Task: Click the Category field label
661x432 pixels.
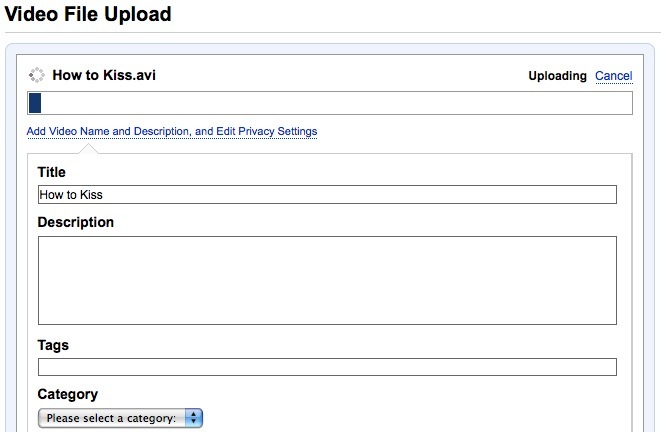Action: point(68,395)
